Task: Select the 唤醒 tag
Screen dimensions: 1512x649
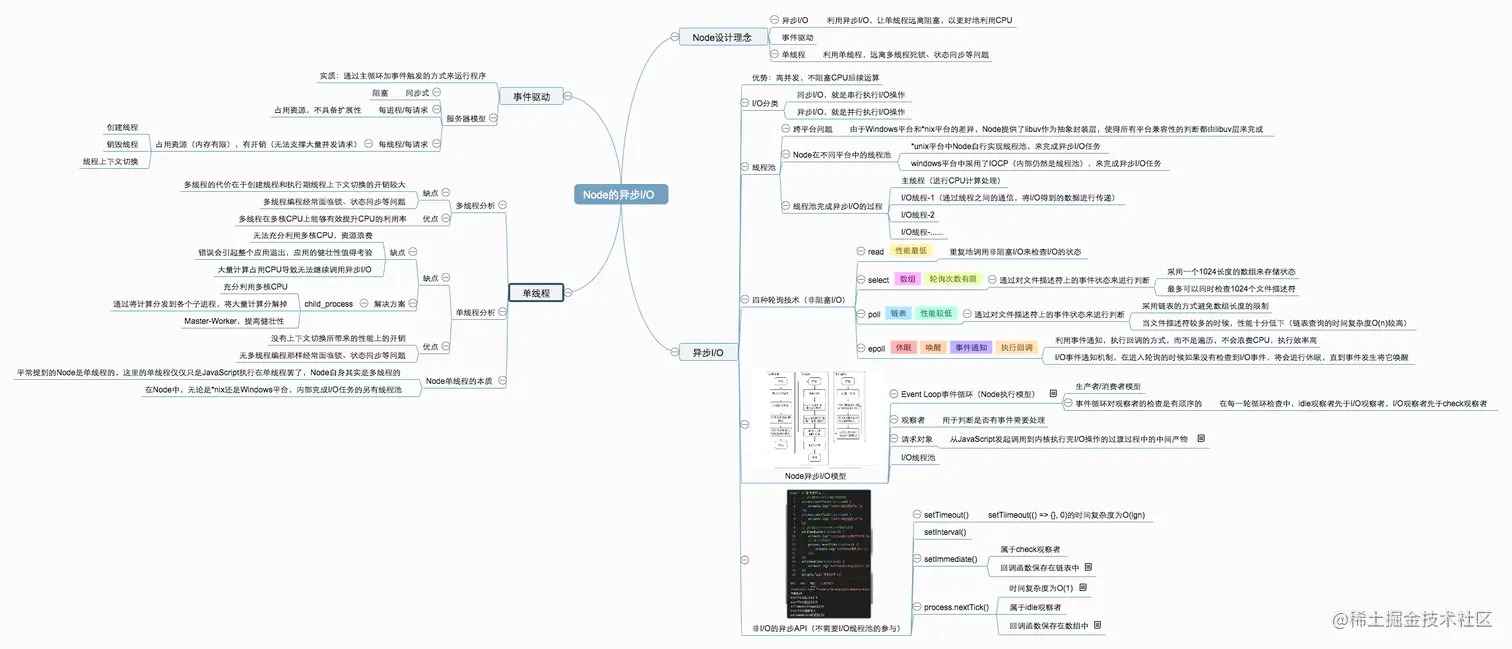Action: point(933,348)
